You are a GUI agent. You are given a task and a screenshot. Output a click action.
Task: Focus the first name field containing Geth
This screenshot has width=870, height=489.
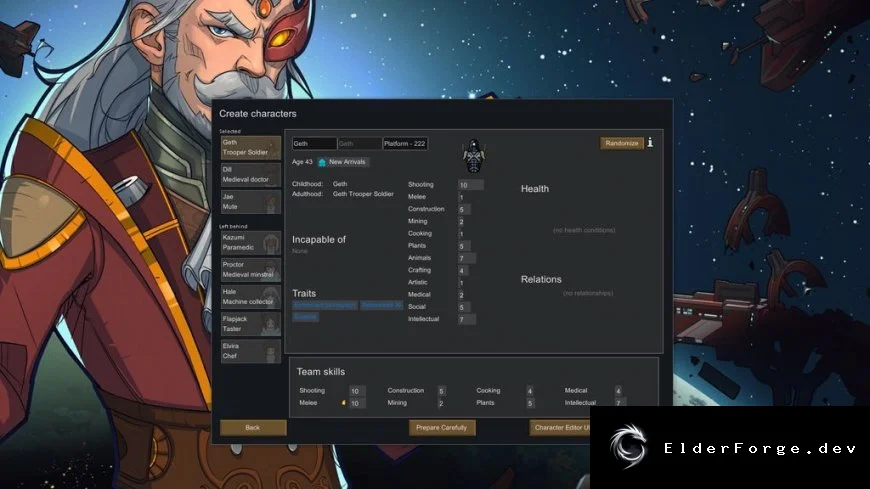(x=315, y=144)
